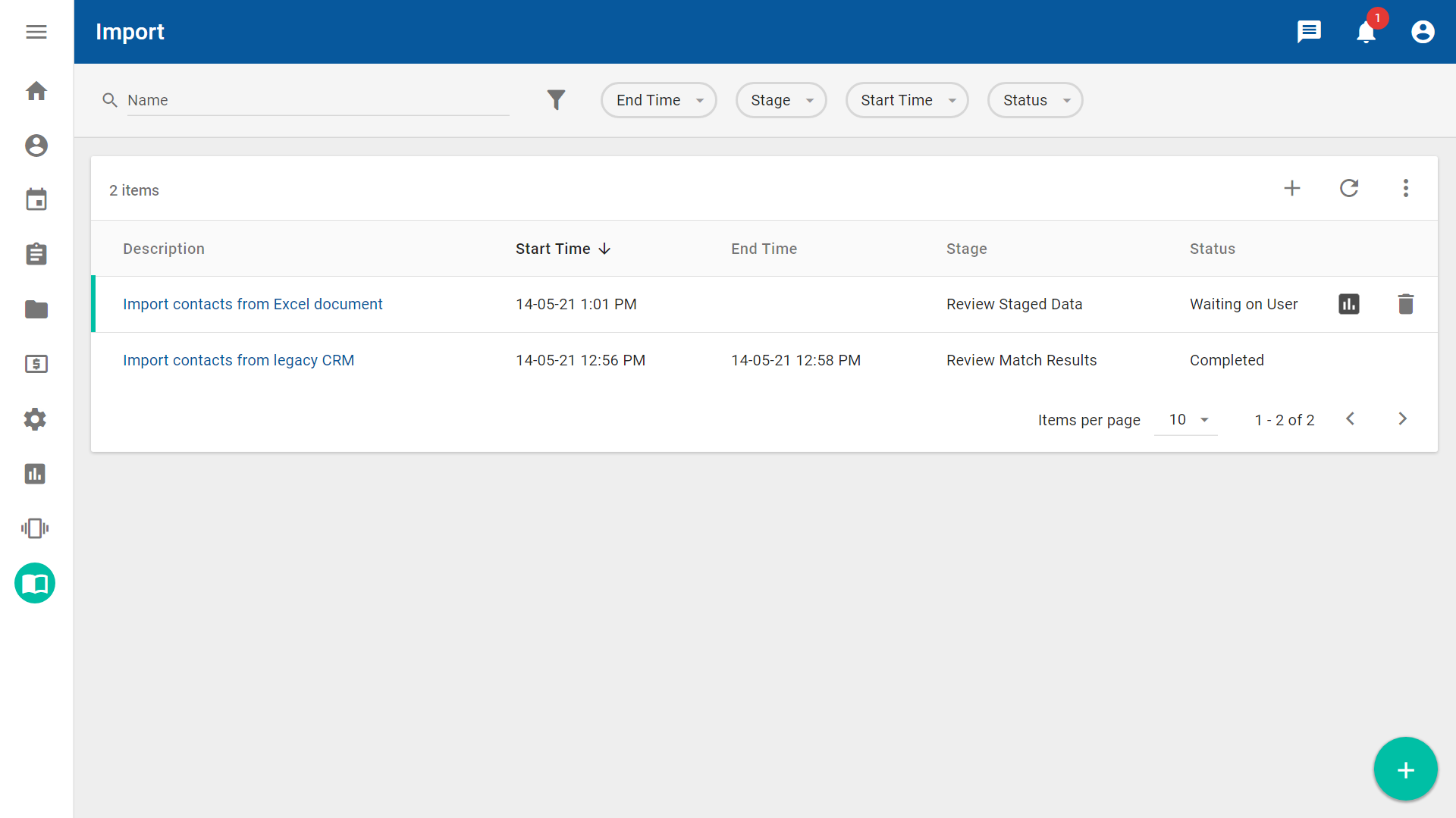Open the Reports bar-chart icon in sidebar
This screenshot has height=818, width=1456.
(x=35, y=474)
